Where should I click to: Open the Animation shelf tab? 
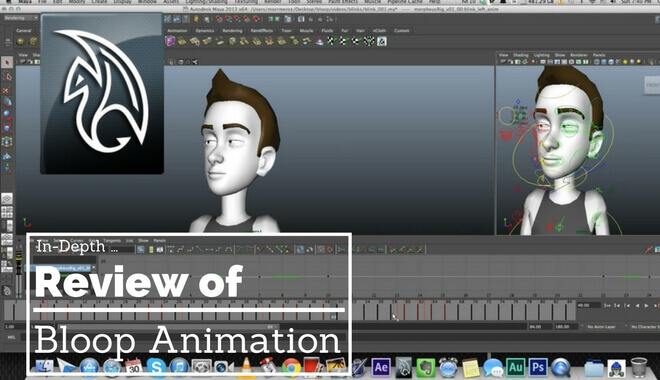point(177,31)
